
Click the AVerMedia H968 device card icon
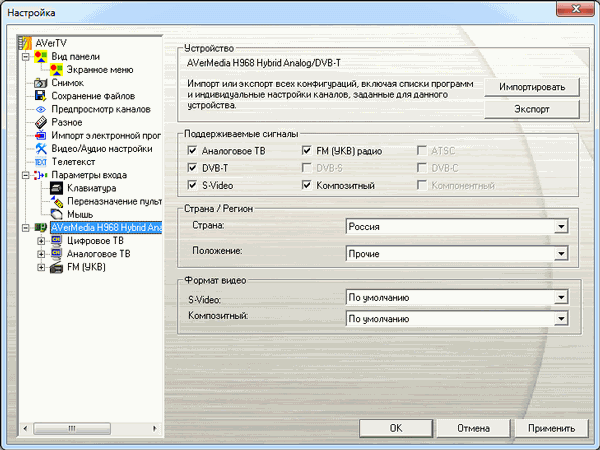pos(41,228)
